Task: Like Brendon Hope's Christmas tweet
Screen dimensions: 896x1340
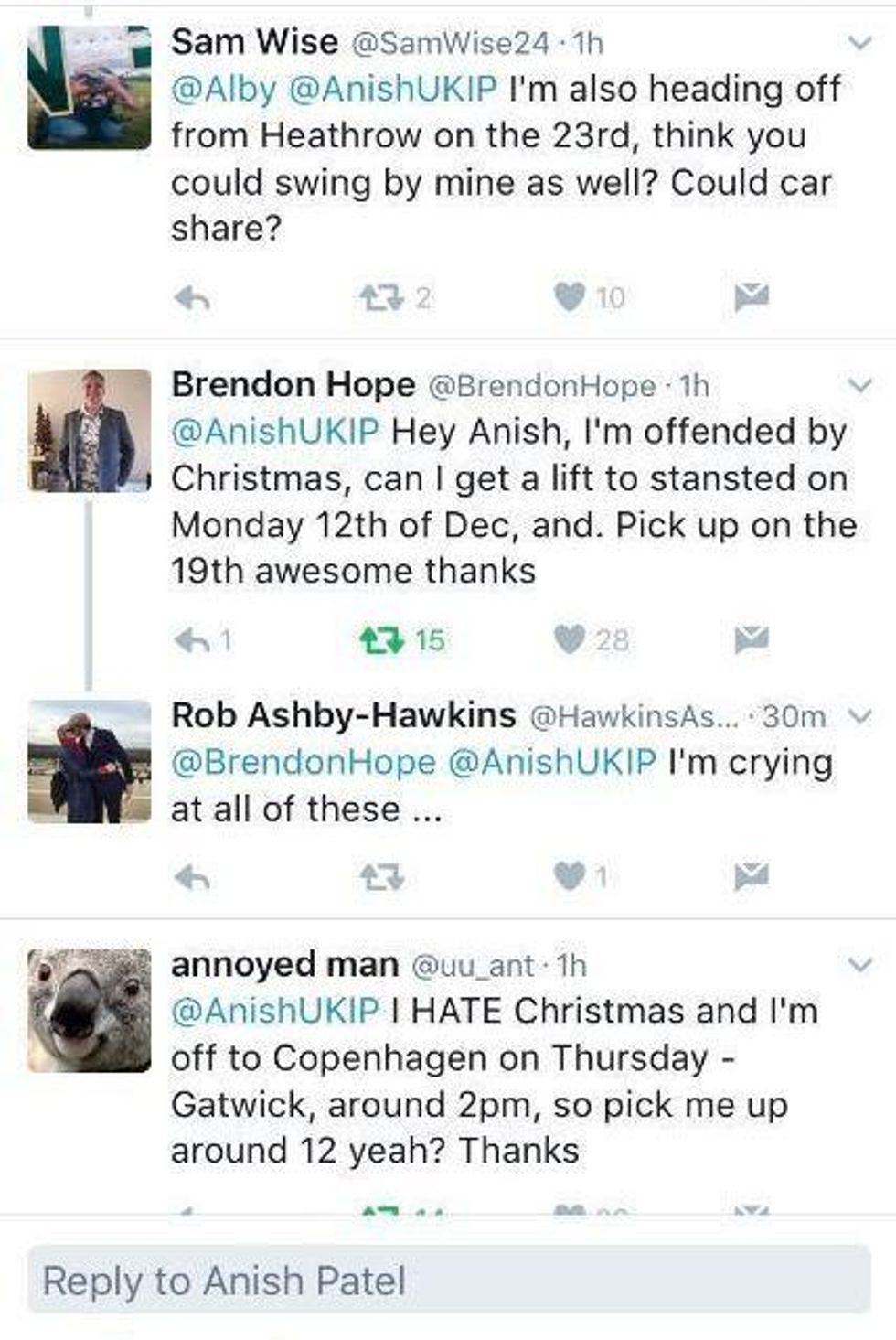Action: point(570,639)
